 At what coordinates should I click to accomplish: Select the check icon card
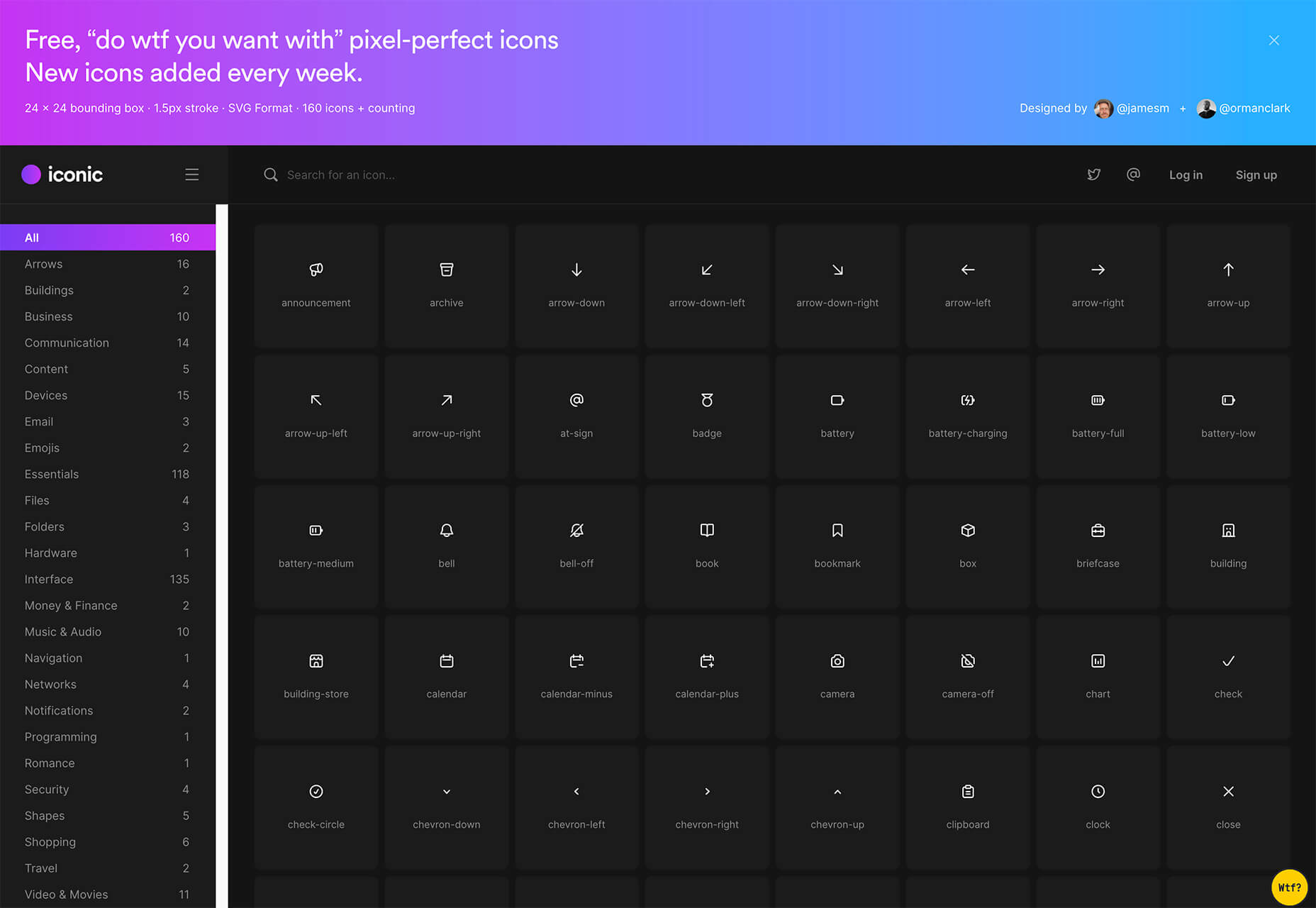[1228, 677]
